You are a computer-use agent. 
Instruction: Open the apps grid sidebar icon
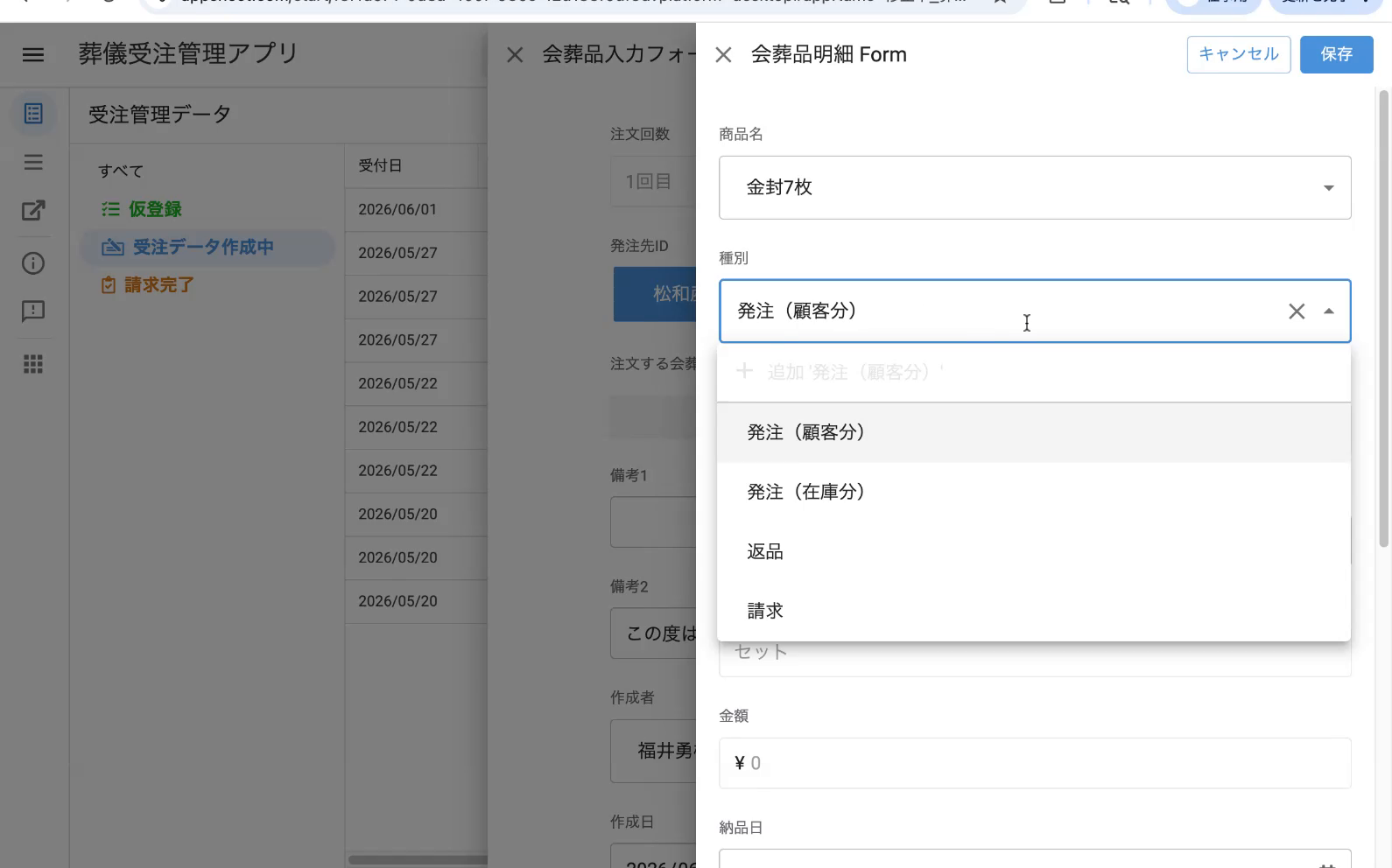33,364
